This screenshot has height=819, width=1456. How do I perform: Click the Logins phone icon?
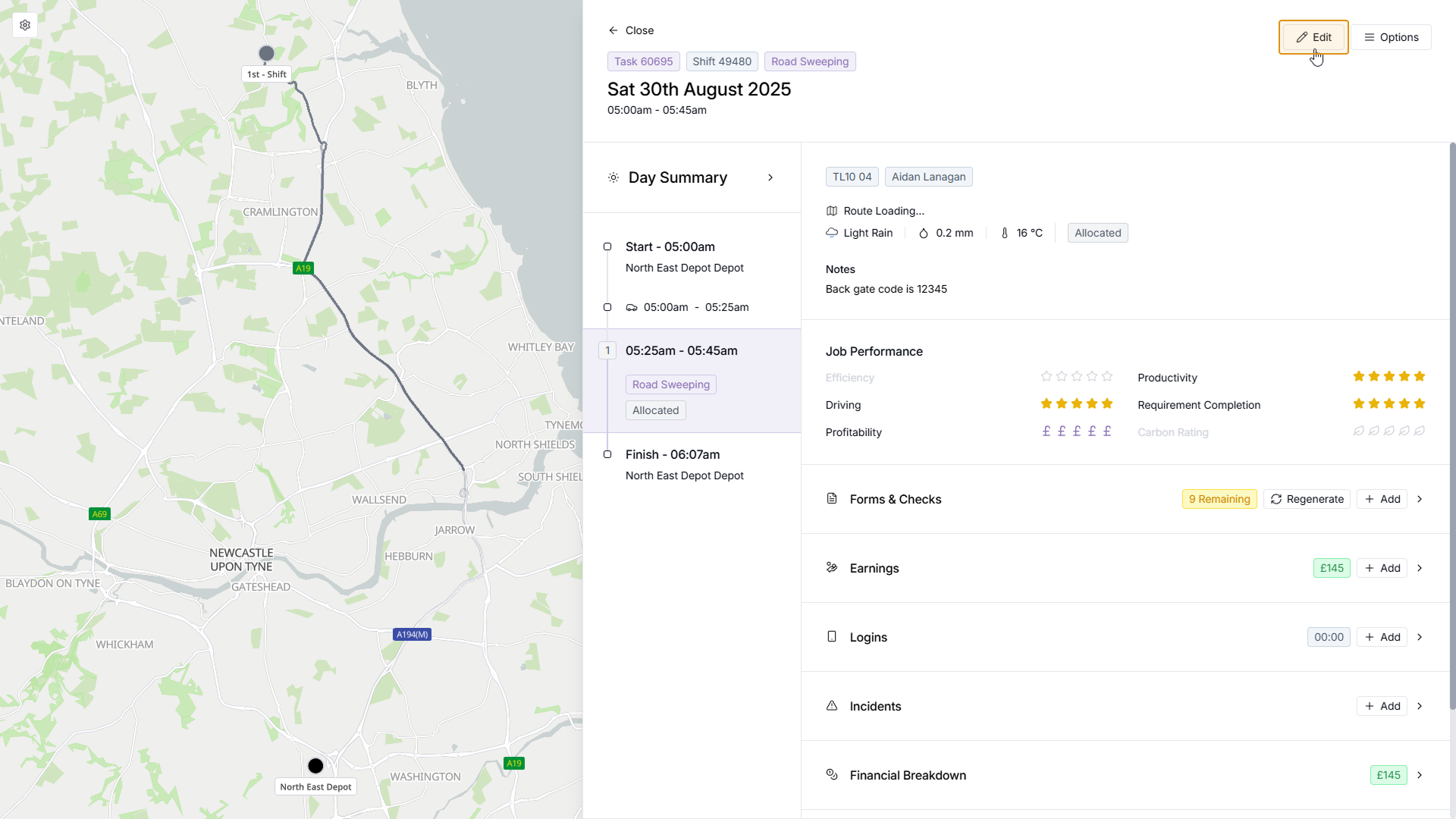pyautogui.click(x=832, y=637)
